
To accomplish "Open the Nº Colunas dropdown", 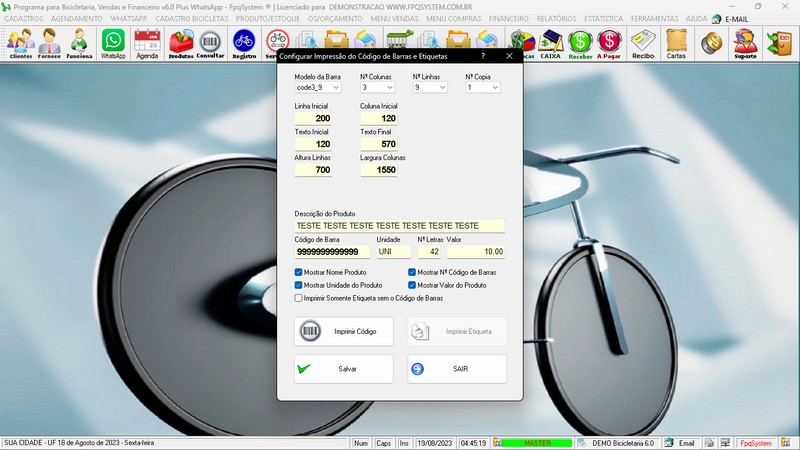I will (x=389, y=88).
